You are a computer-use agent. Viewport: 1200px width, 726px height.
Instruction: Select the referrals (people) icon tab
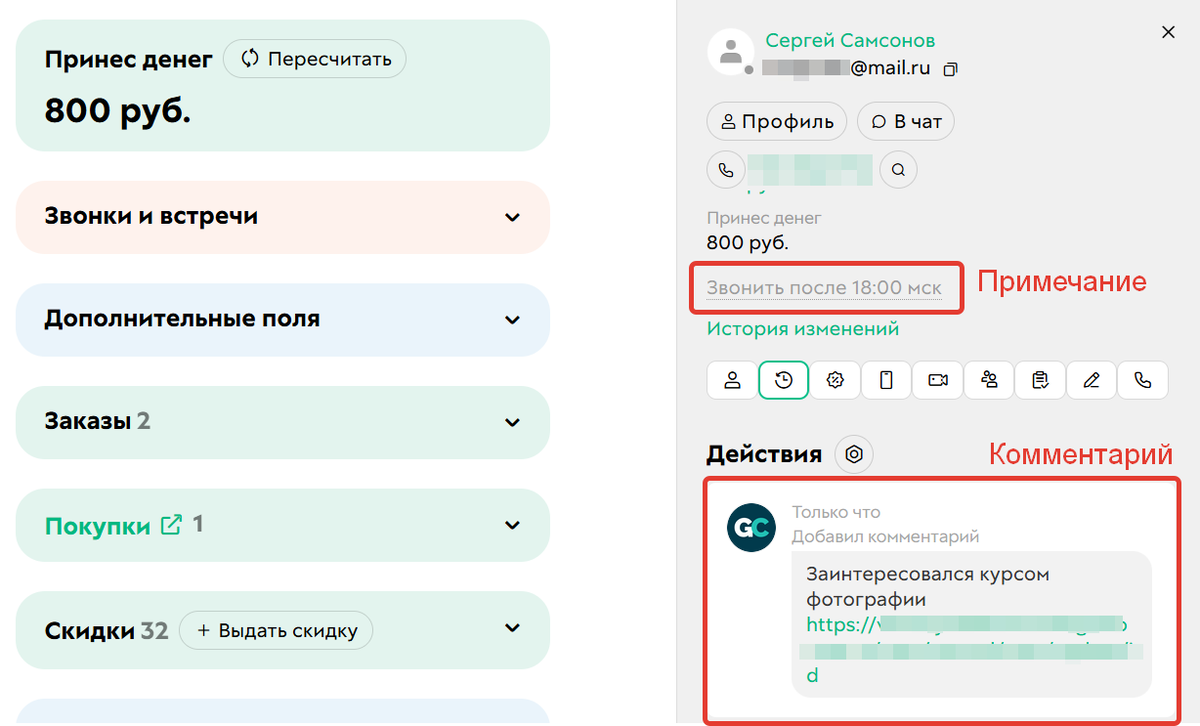pyautogui.click(x=989, y=380)
